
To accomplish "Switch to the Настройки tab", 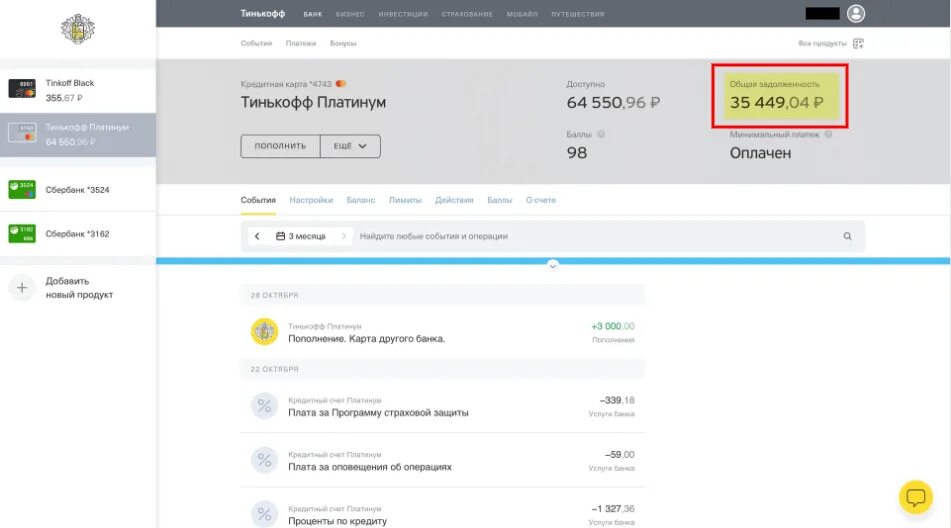I will pos(311,200).
